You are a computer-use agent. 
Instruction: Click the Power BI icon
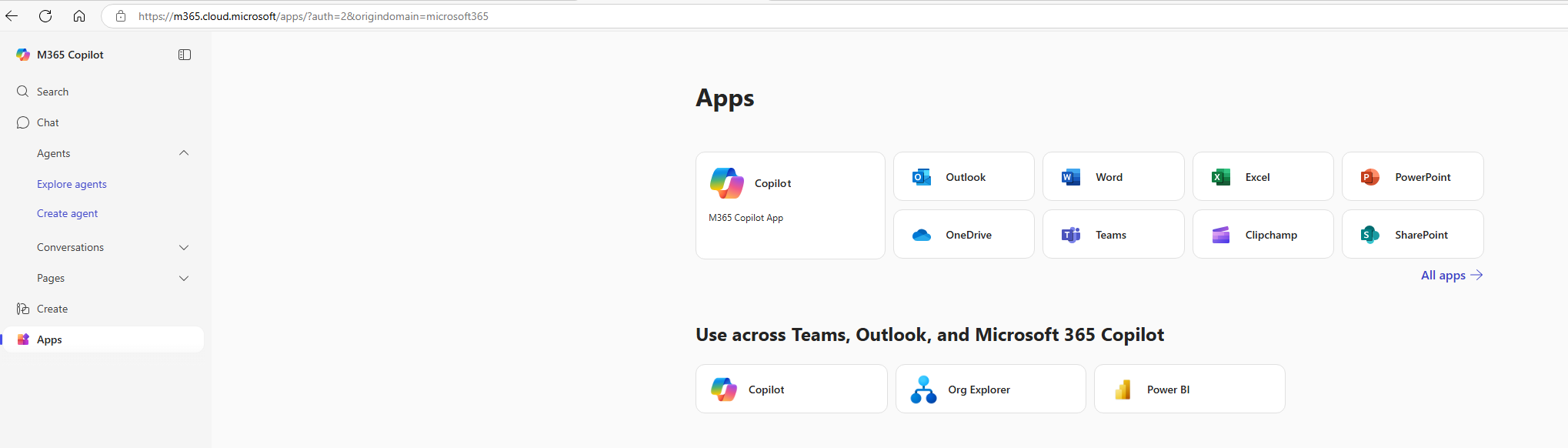coord(1123,389)
